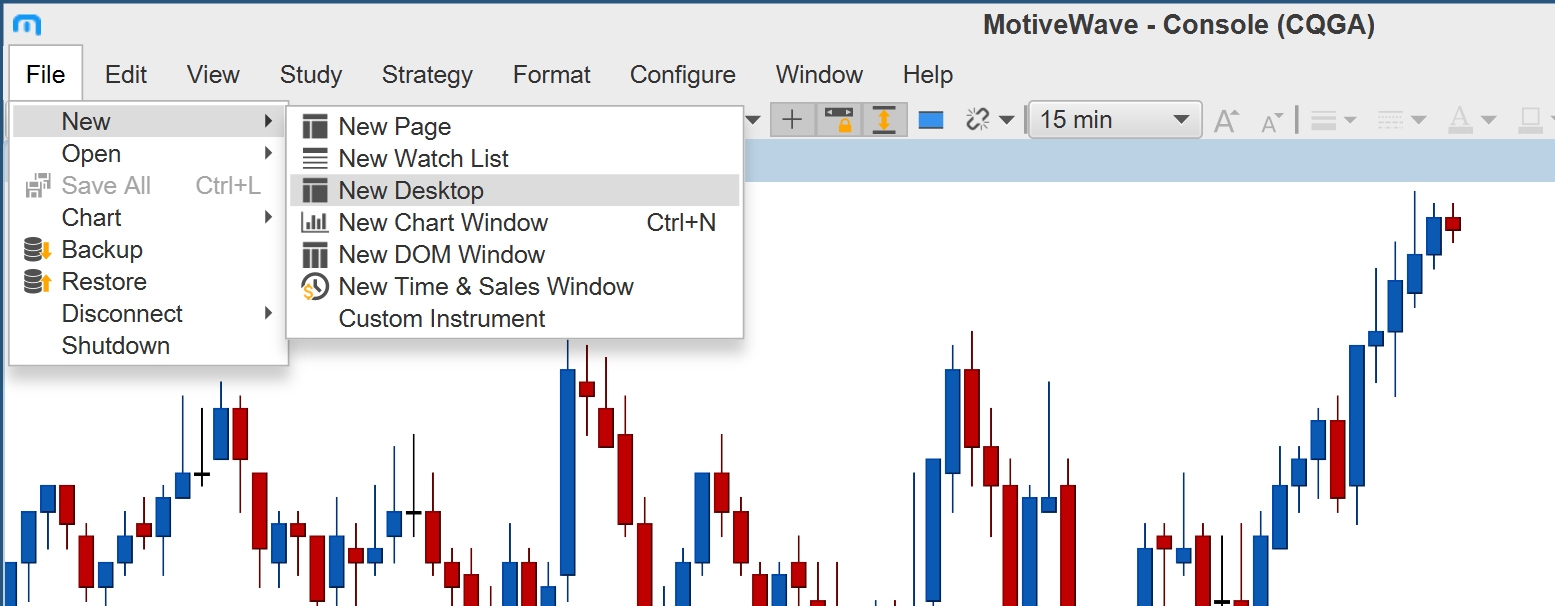Toggle the crosshair cursor button
The width and height of the screenshot is (1555, 606).
(x=792, y=120)
